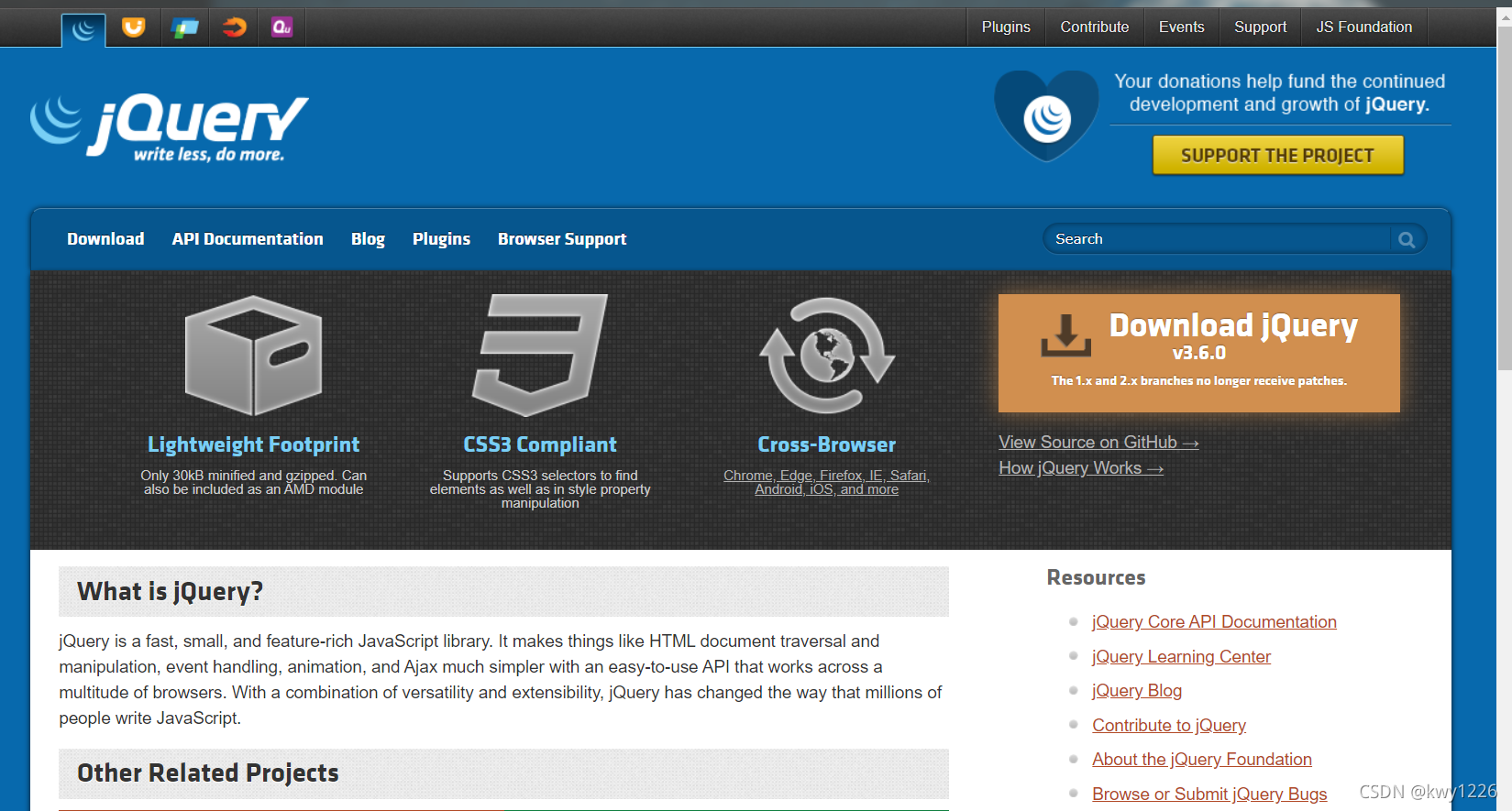Click the Download jQuery v3.6.0 button

point(1198,353)
